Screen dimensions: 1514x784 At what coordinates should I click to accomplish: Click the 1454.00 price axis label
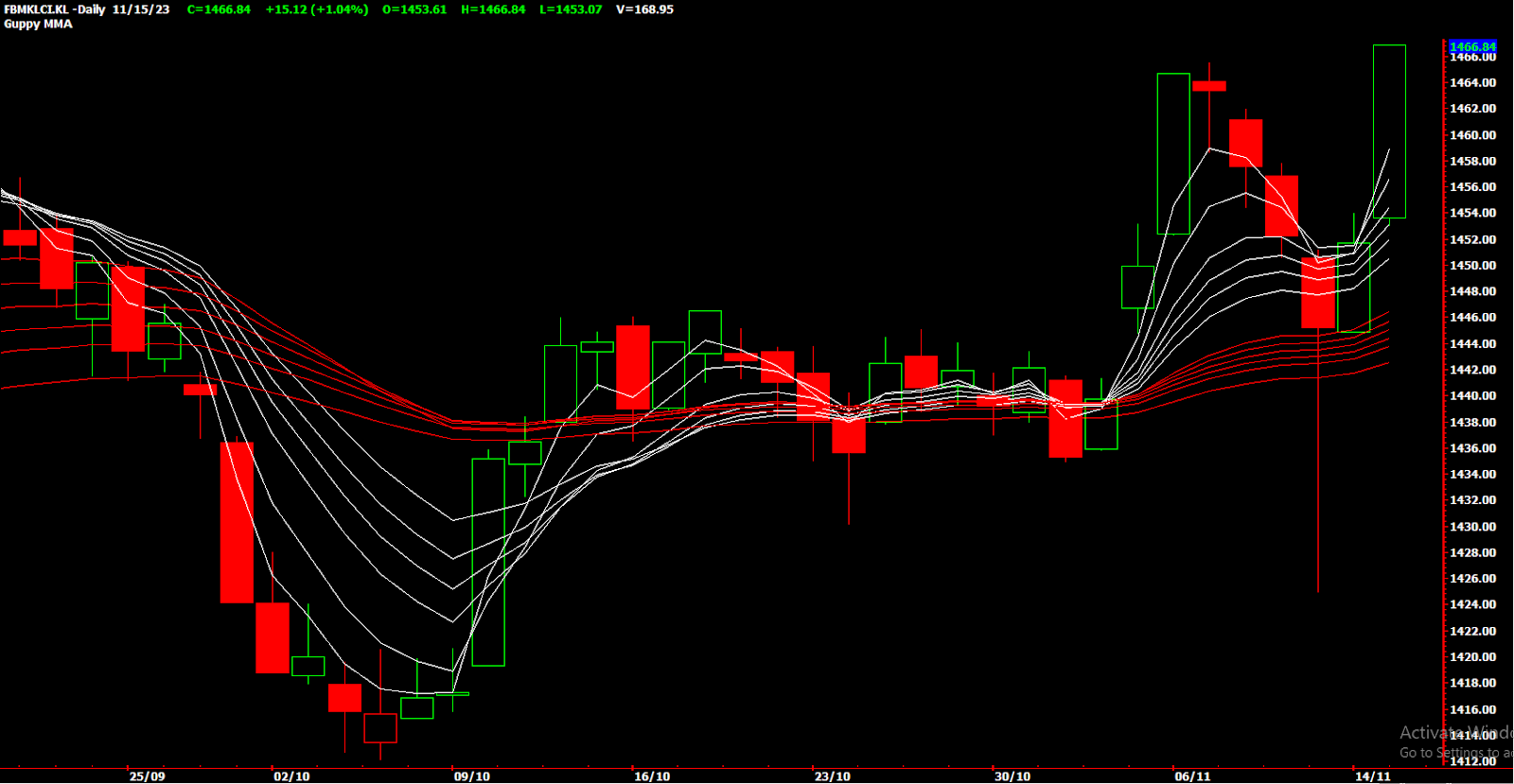(1473, 214)
